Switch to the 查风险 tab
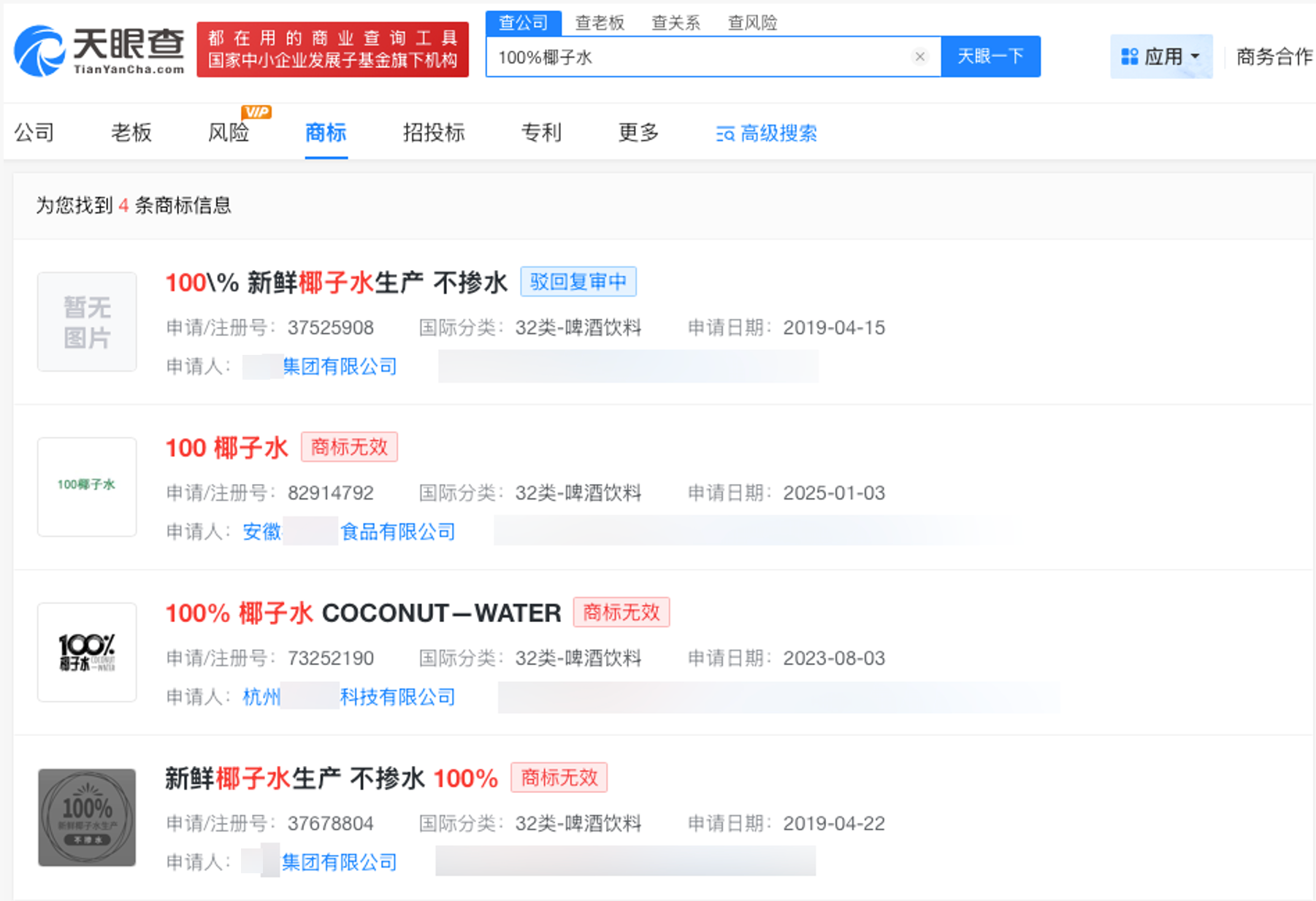The image size is (1316, 901). tap(751, 22)
